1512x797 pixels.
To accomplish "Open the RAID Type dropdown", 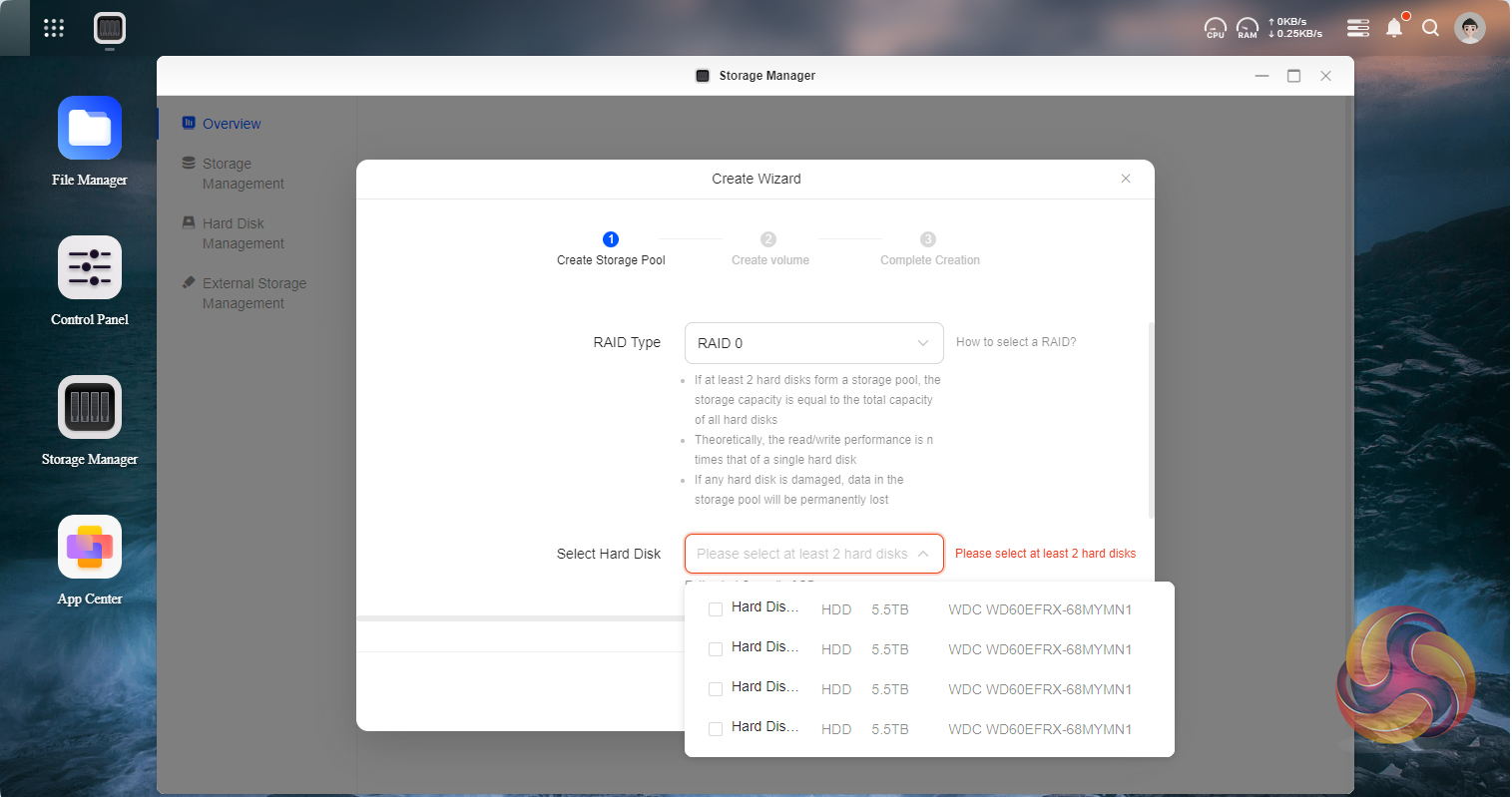I will (814, 343).
